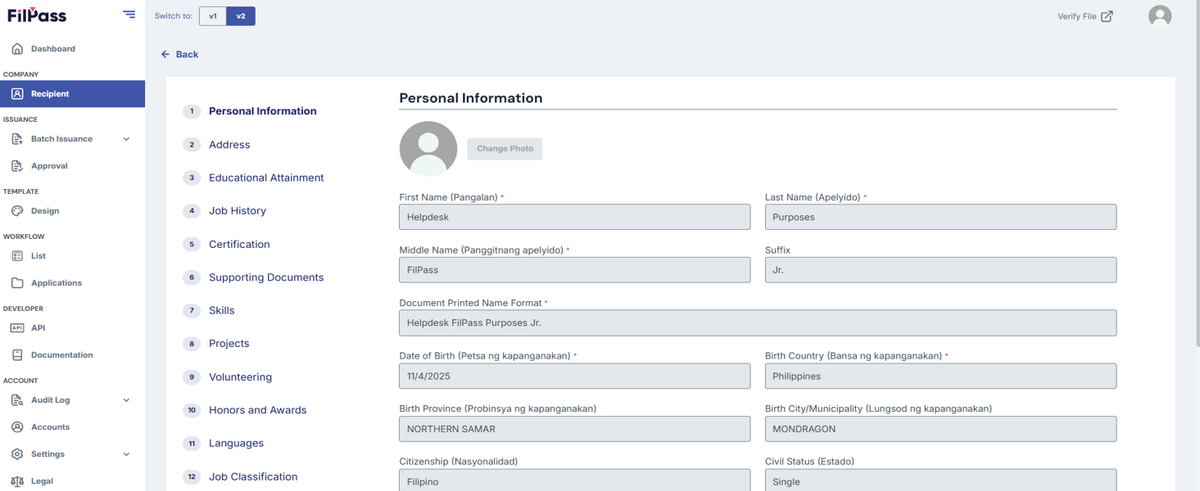Click the Verify File external link icon
This screenshot has height=491, width=1200.
[1107, 16]
